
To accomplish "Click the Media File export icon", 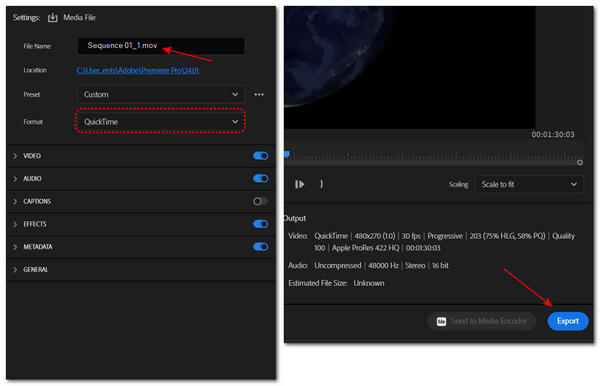I will pyautogui.click(x=52, y=18).
